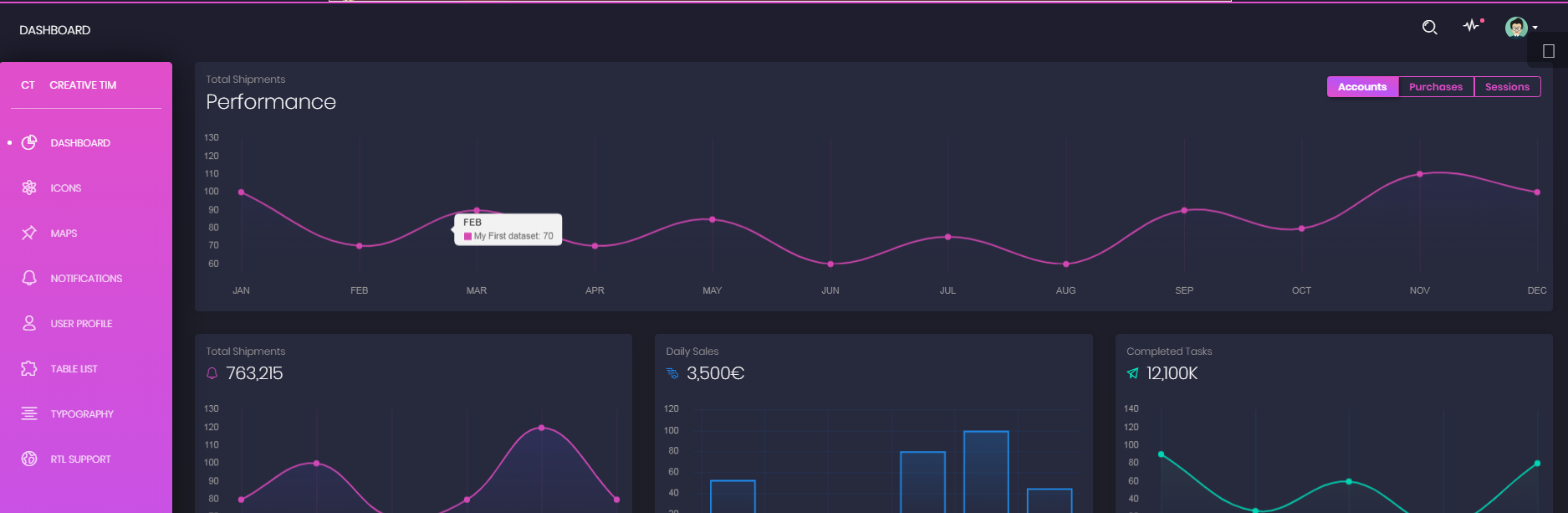The width and height of the screenshot is (1568, 513).
Task: Click the search magnifier icon
Action: tap(1429, 28)
